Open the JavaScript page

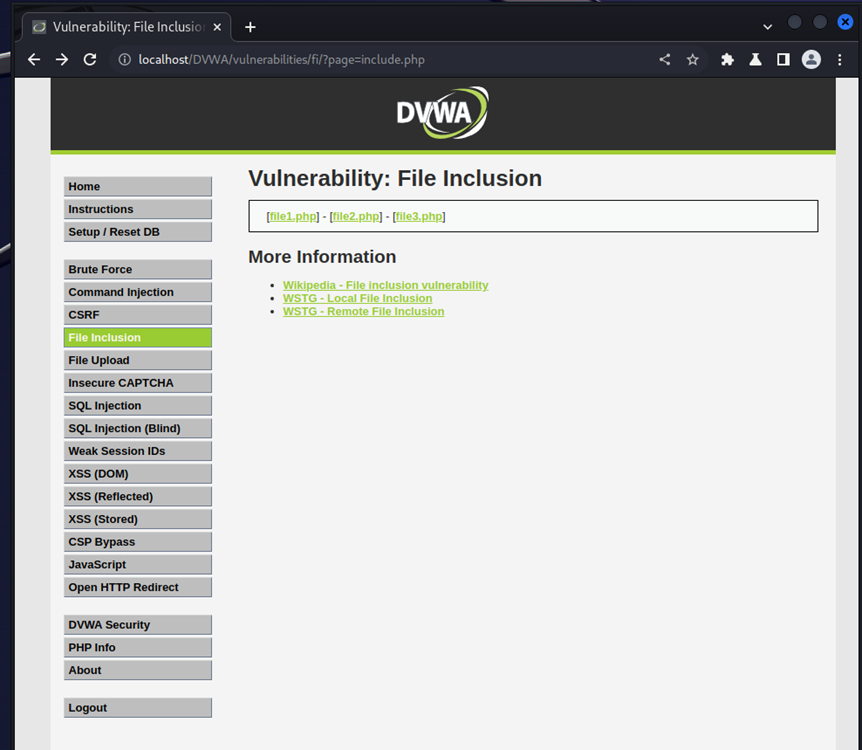(137, 565)
